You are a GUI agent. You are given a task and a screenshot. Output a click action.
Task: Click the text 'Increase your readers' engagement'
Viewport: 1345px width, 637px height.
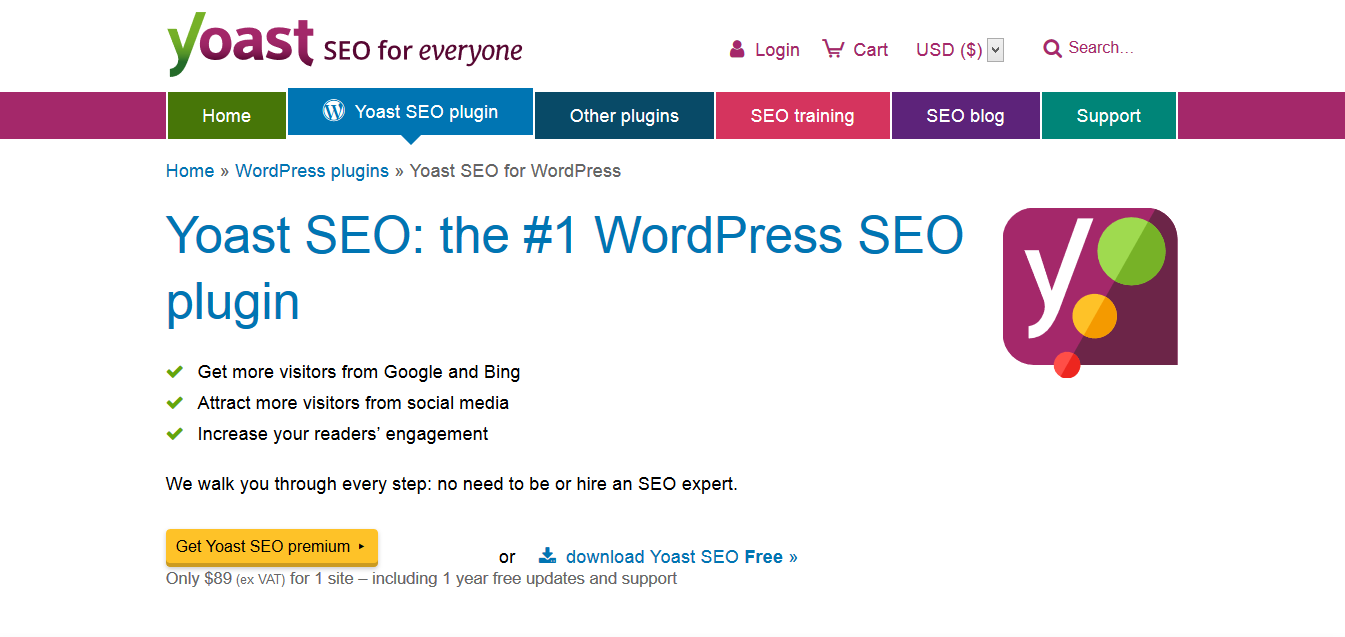pos(343,434)
